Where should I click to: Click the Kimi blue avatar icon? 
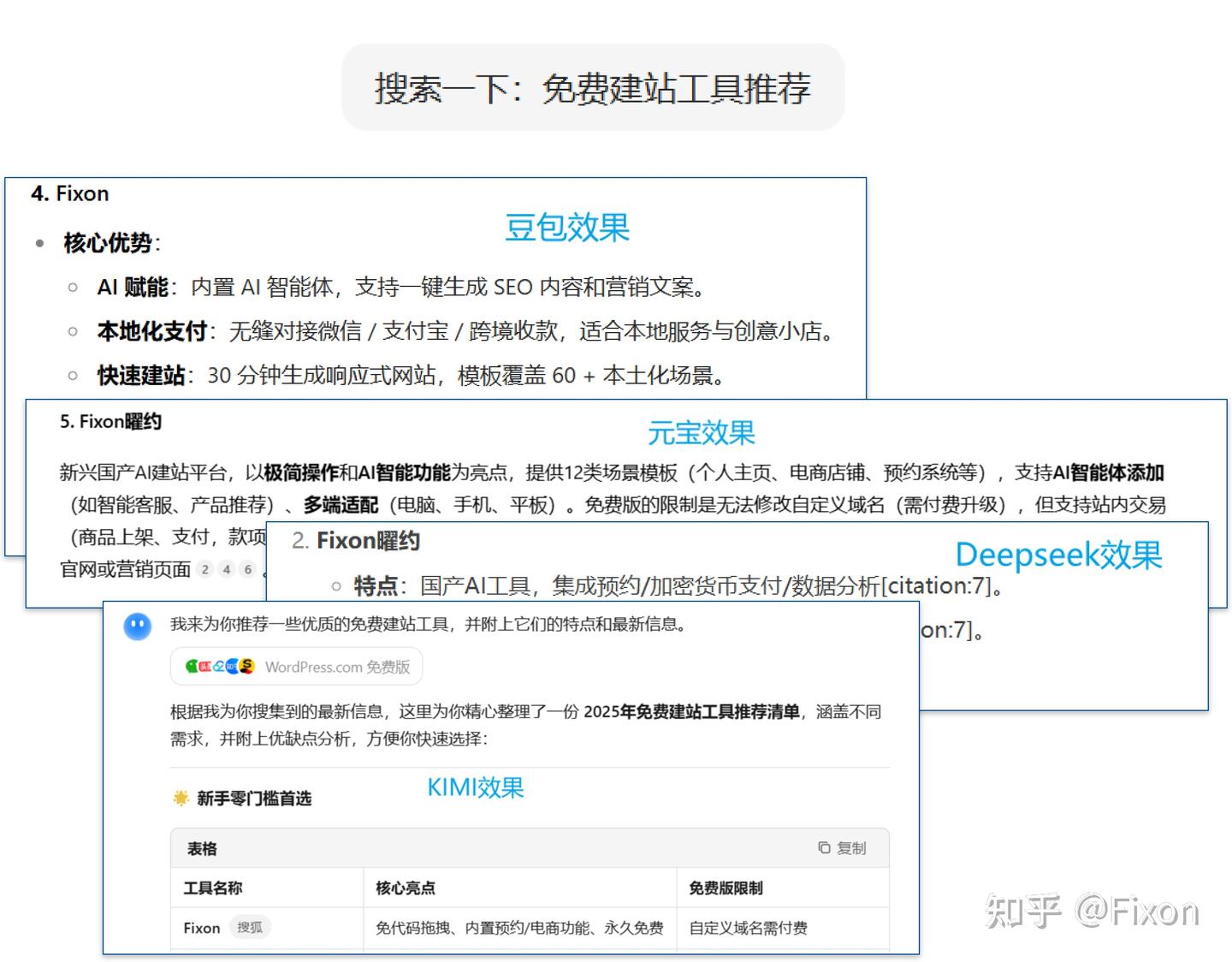(138, 626)
